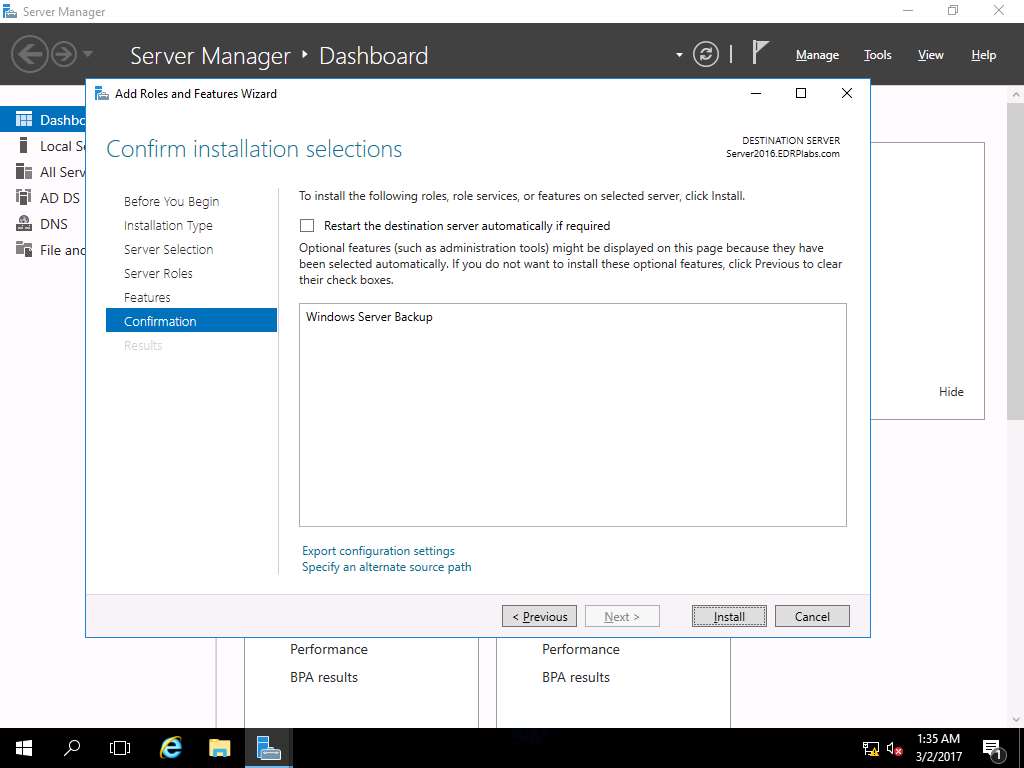
Task: Click Server Manager taskbar icon
Action: tap(268, 748)
